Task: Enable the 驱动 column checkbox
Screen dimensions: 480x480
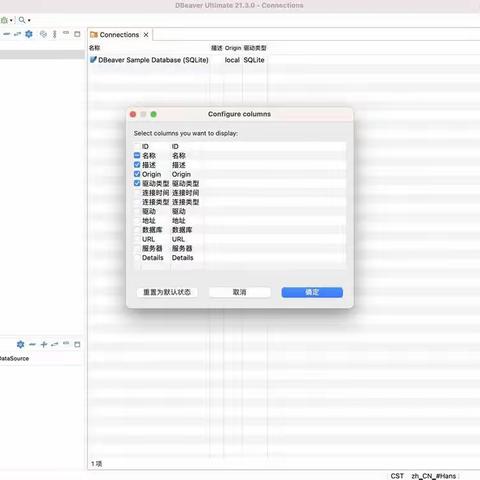Action: click(x=137, y=211)
